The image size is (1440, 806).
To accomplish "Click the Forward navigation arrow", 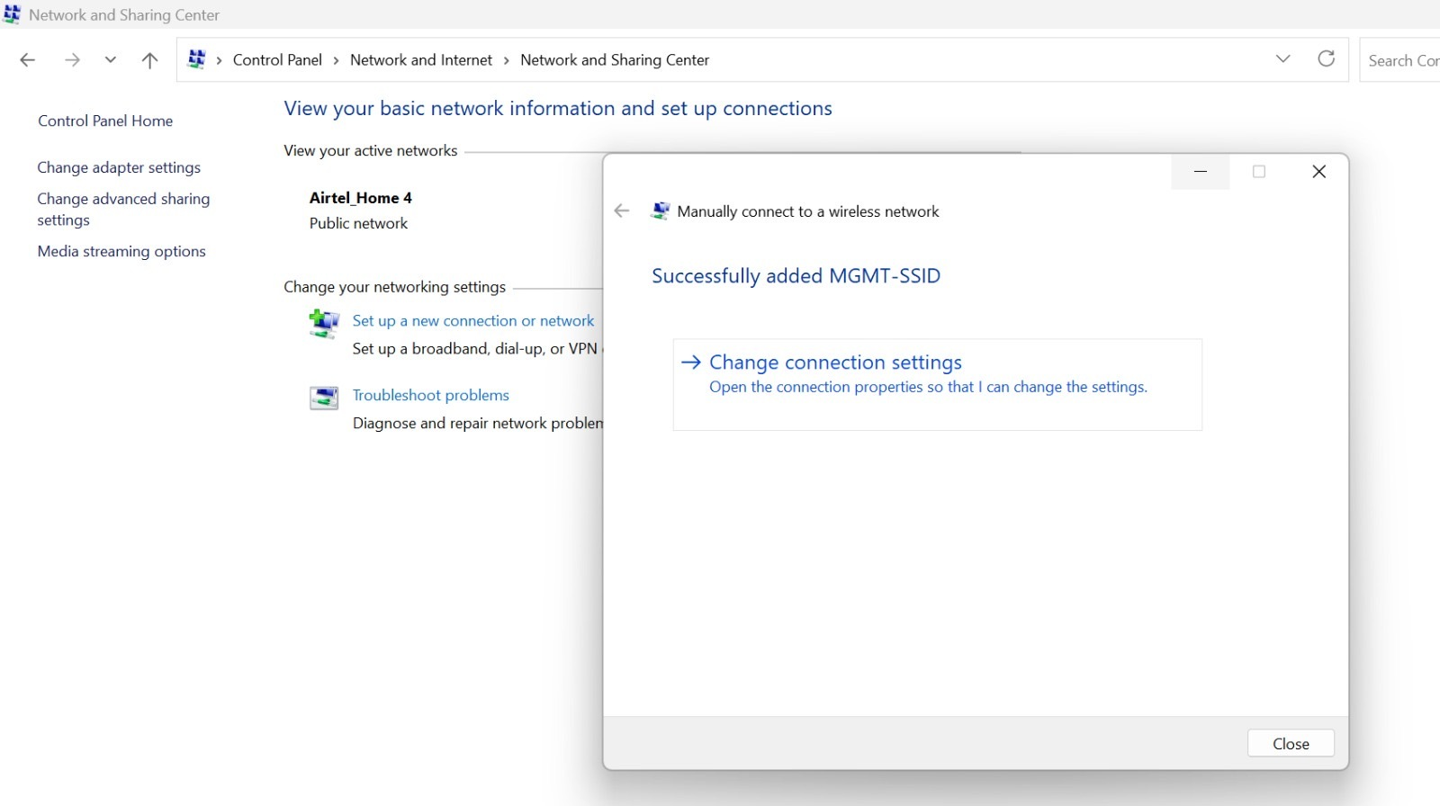I will [72, 60].
